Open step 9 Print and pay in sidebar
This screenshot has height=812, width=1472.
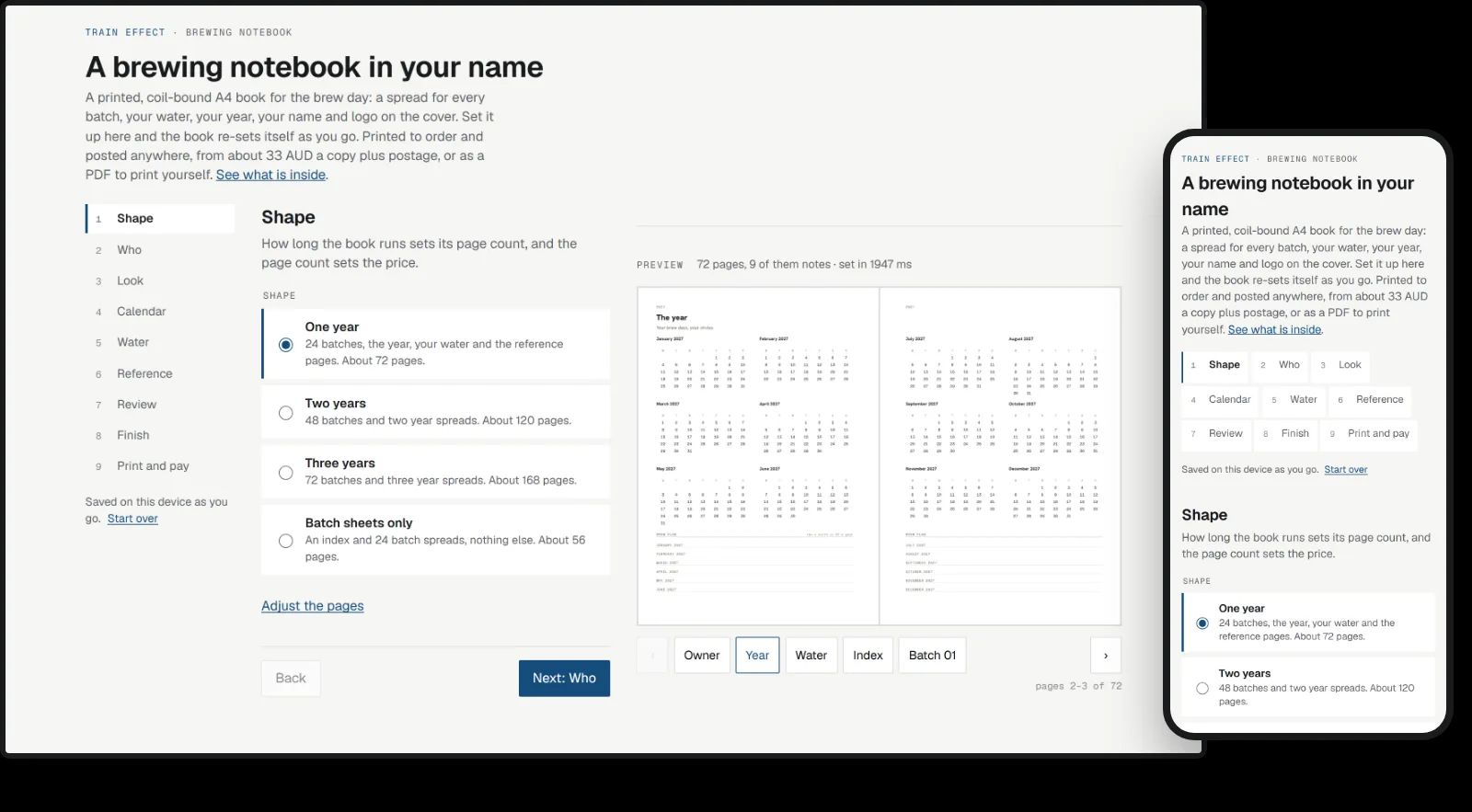(x=160, y=466)
